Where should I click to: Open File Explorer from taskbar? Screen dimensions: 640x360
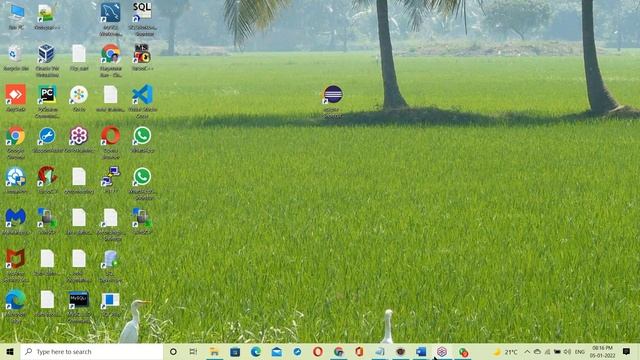pos(214,351)
